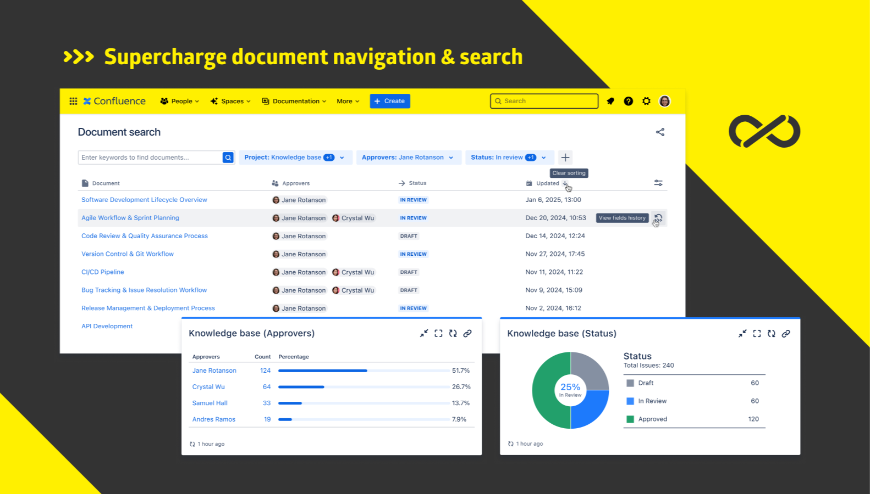Maximize the Knowledge base (Status) gadget
Image resolution: width=870 pixels, height=494 pixels.
(x=757, y=334)
